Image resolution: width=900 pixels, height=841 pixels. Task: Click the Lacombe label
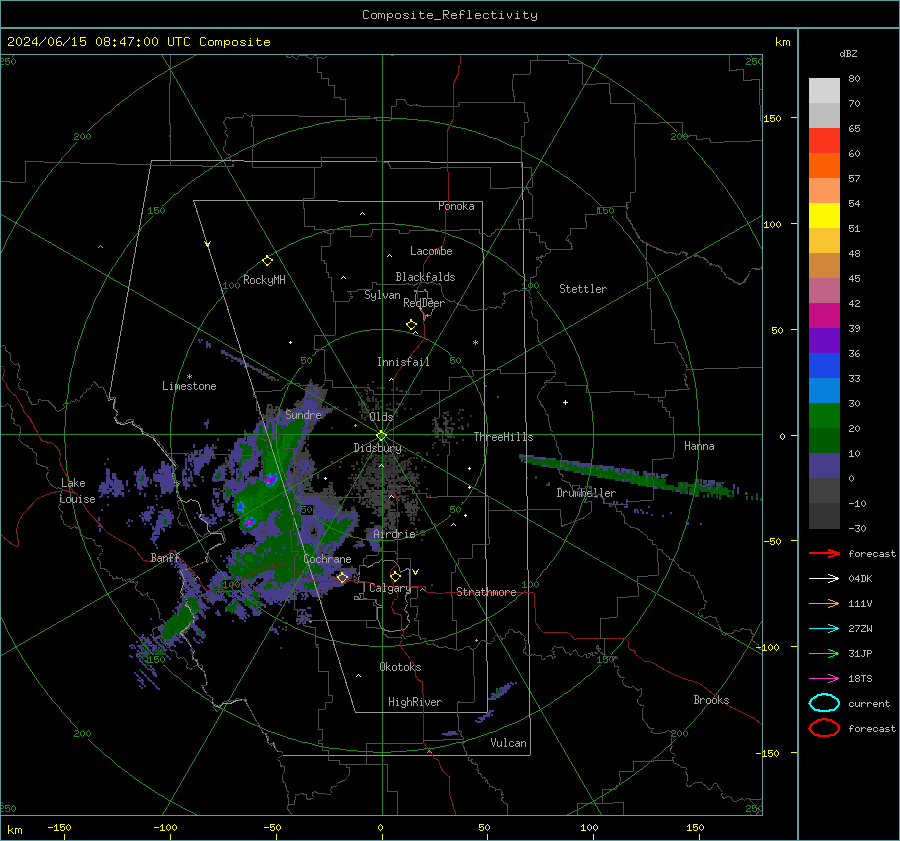[x=431, y=251]
